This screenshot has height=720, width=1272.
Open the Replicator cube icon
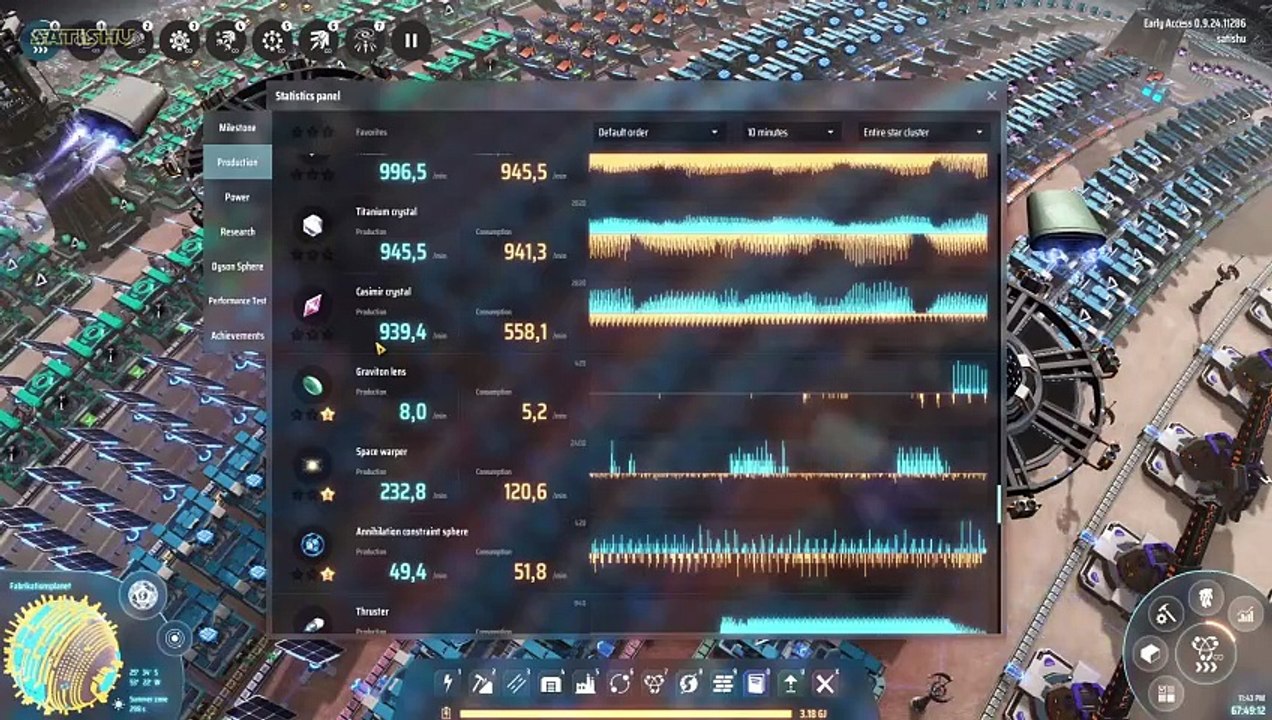tap(1151, 653)
